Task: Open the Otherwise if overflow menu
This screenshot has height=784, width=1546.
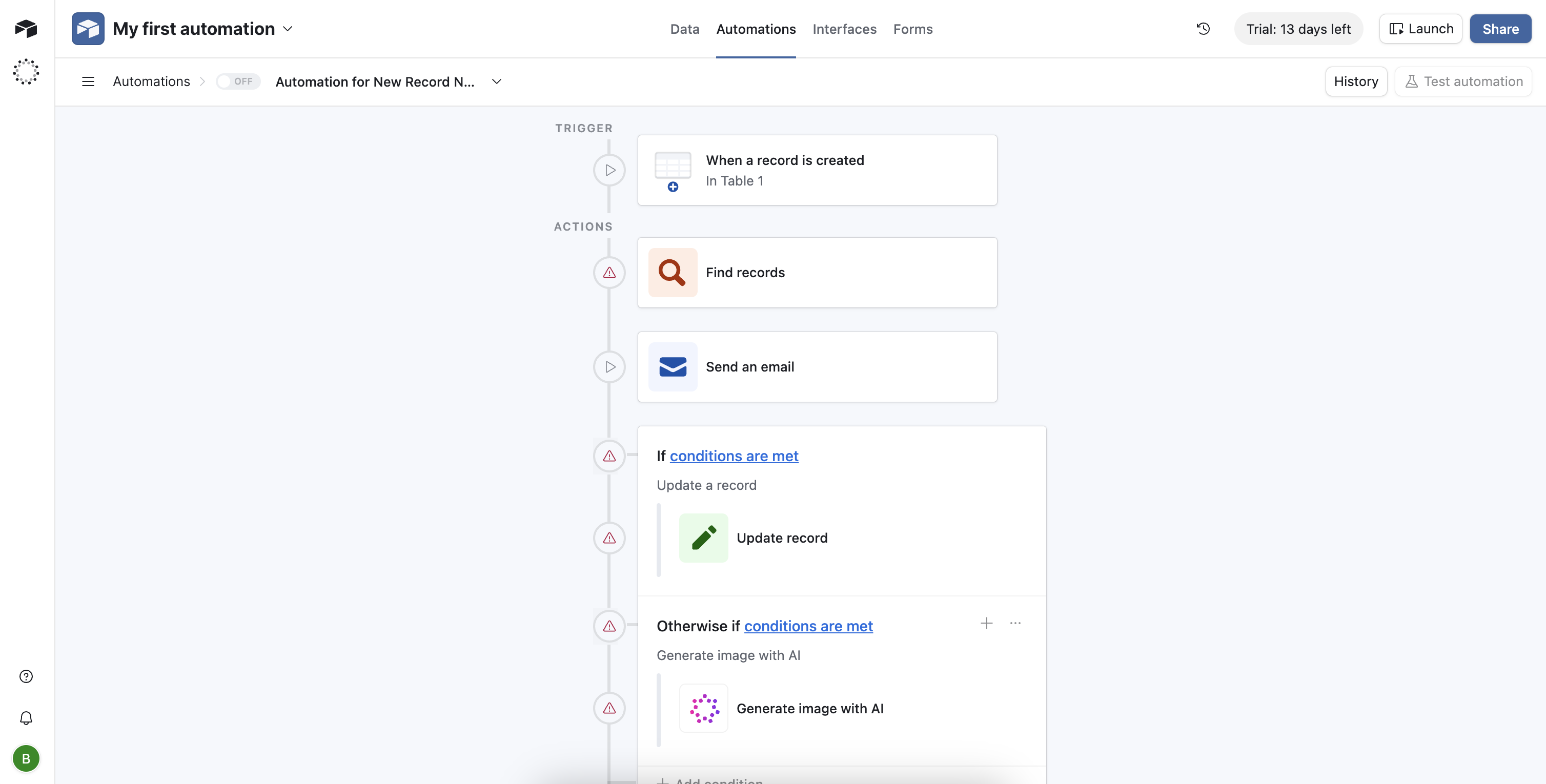Action: coord(1015,623)
